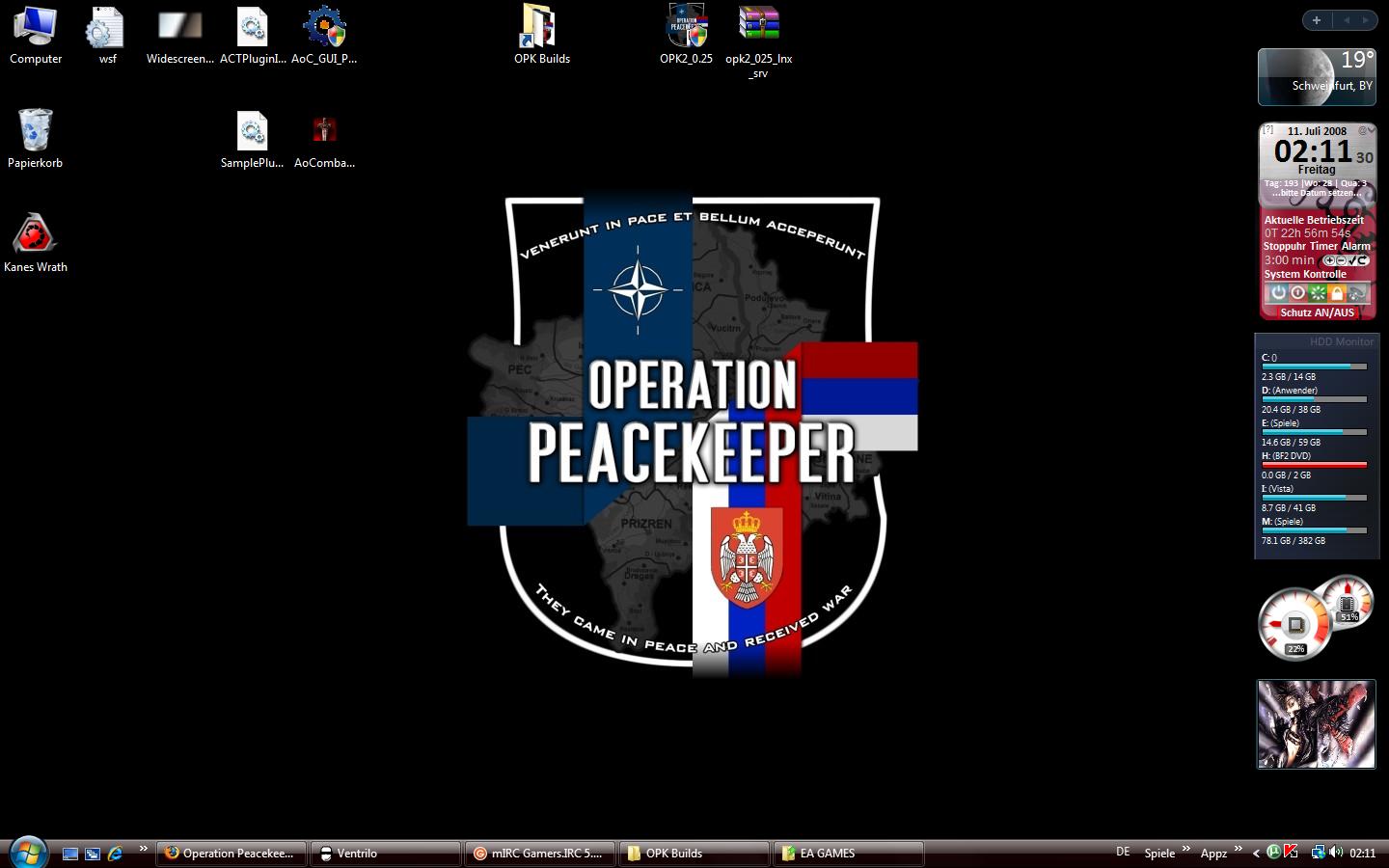This screenshot has height=868, width=1389.
Task: Select the Papierkorb recycle bin
Action: tap(35, 139)
